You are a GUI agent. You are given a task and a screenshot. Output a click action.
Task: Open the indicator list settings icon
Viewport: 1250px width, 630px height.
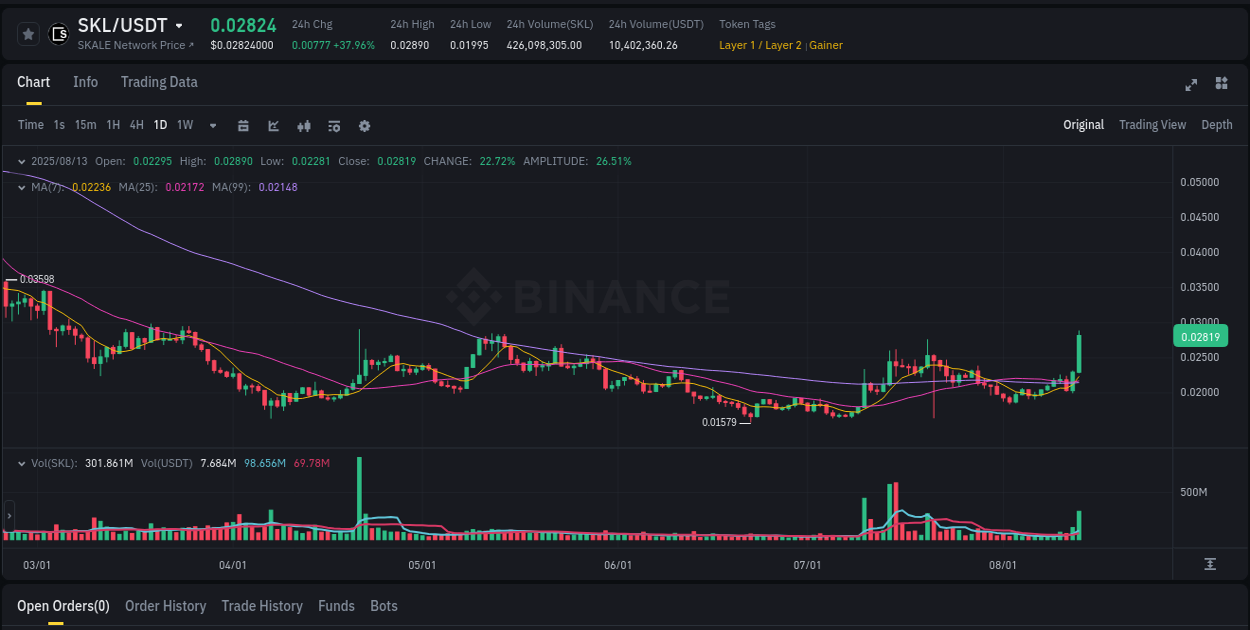click(x=334, y=126)
